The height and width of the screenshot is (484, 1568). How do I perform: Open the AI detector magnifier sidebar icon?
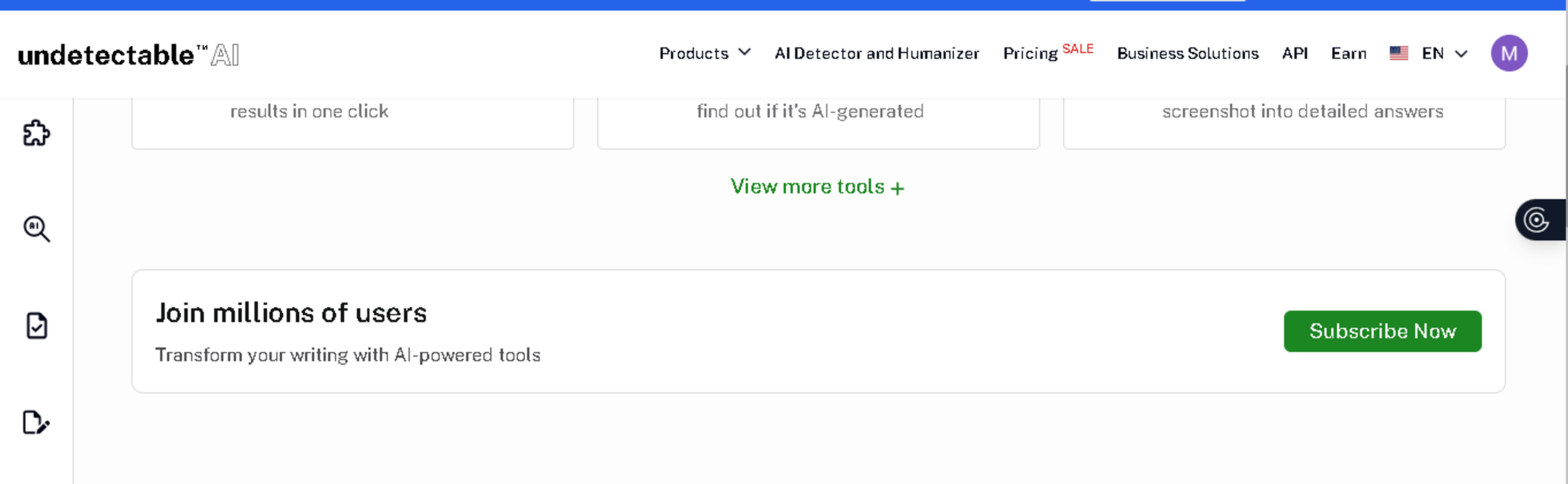point(36,229)
